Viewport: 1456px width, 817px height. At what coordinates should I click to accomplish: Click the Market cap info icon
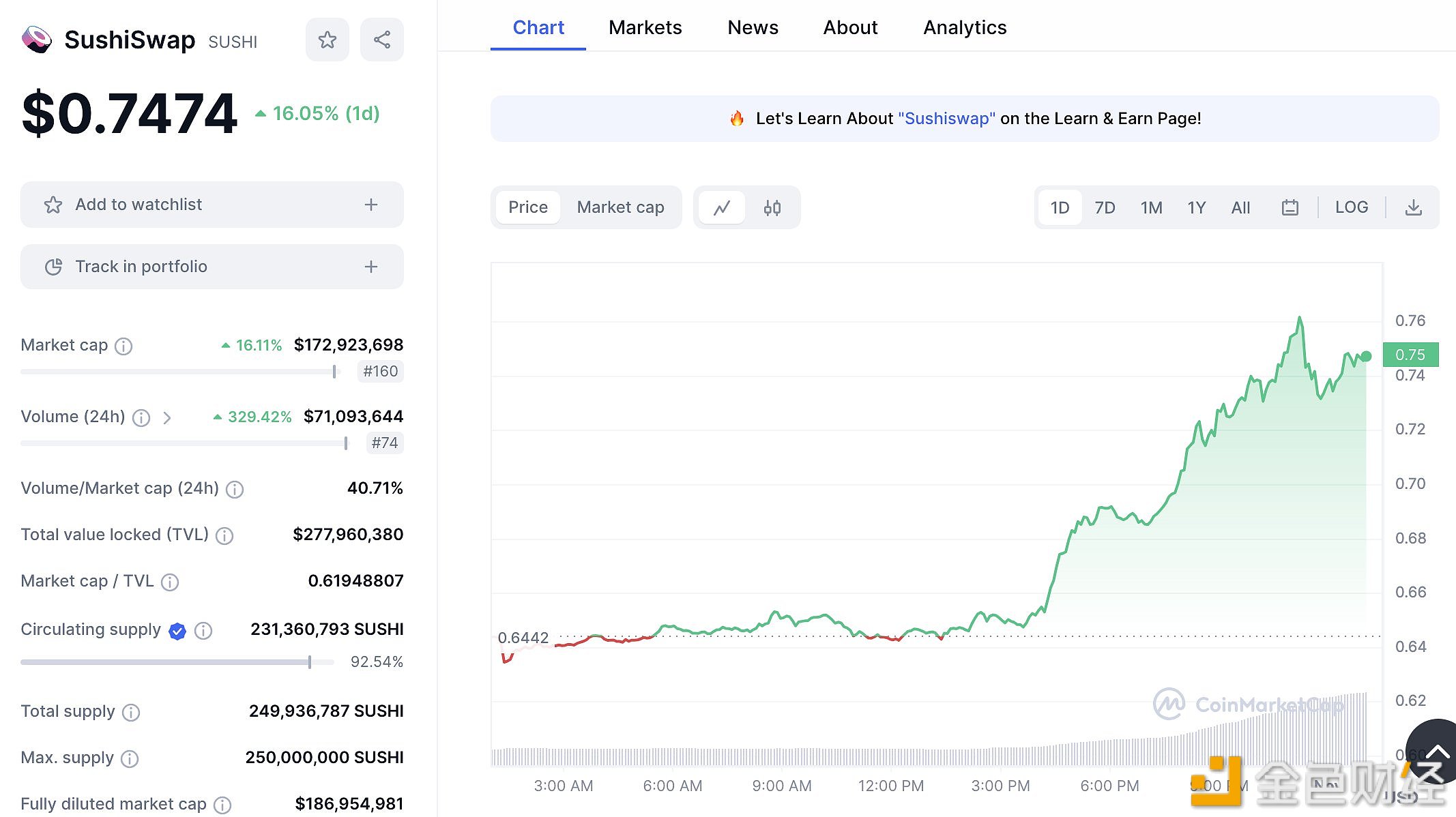tap(123, 346)
